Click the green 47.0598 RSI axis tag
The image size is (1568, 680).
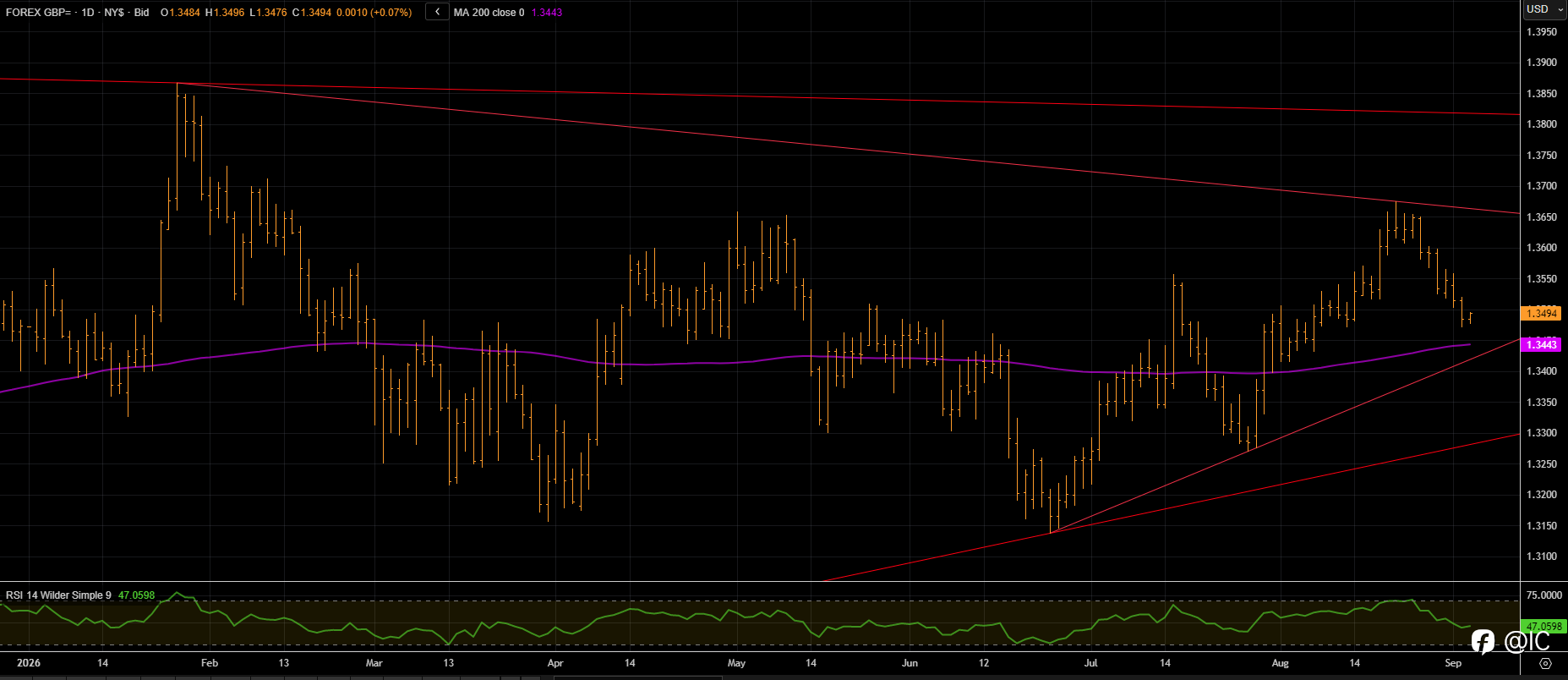[1543, 627]
